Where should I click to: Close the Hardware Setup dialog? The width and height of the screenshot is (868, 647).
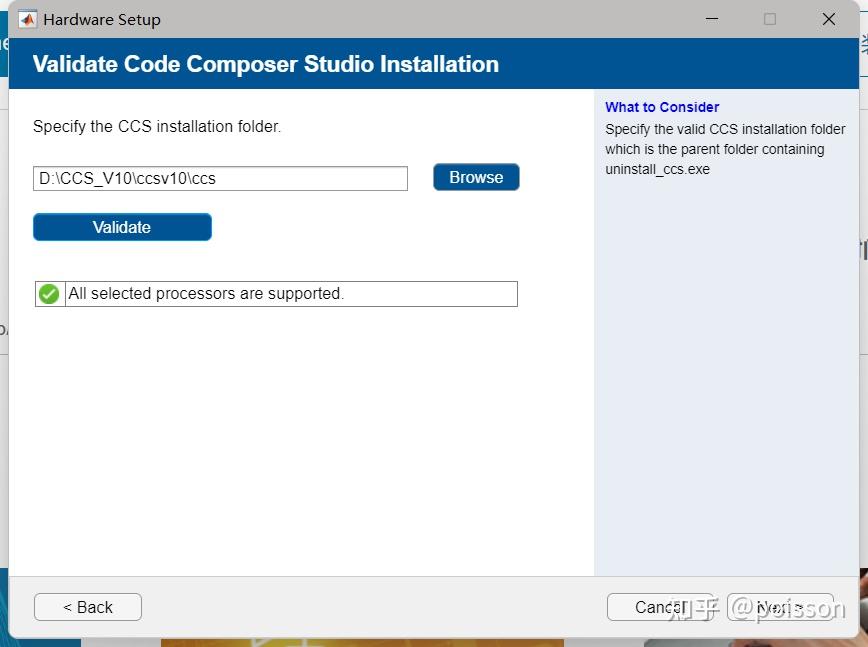point(828,19)
